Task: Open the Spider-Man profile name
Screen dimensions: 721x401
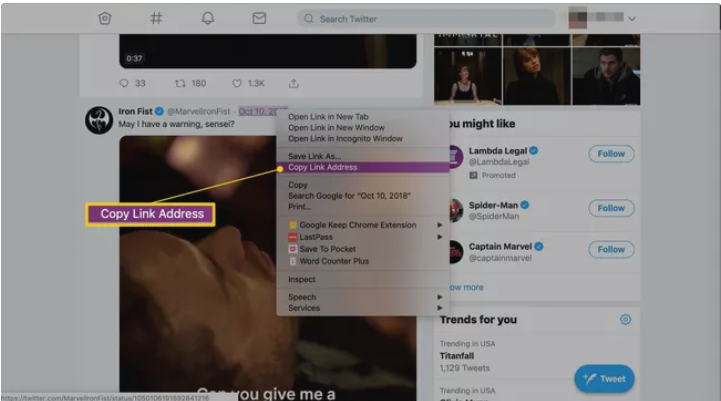Action: click(493, 205)
